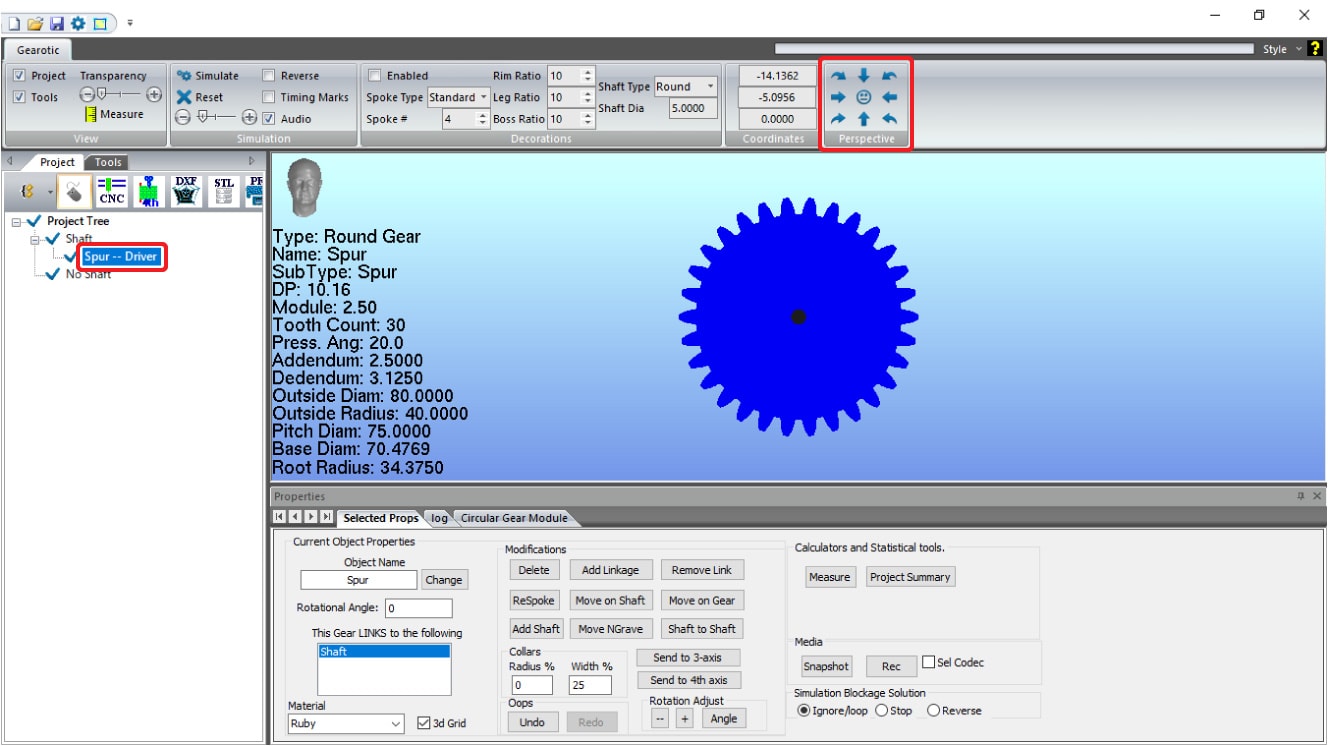Open the Spoke Type dropdown

coord(484,97)
